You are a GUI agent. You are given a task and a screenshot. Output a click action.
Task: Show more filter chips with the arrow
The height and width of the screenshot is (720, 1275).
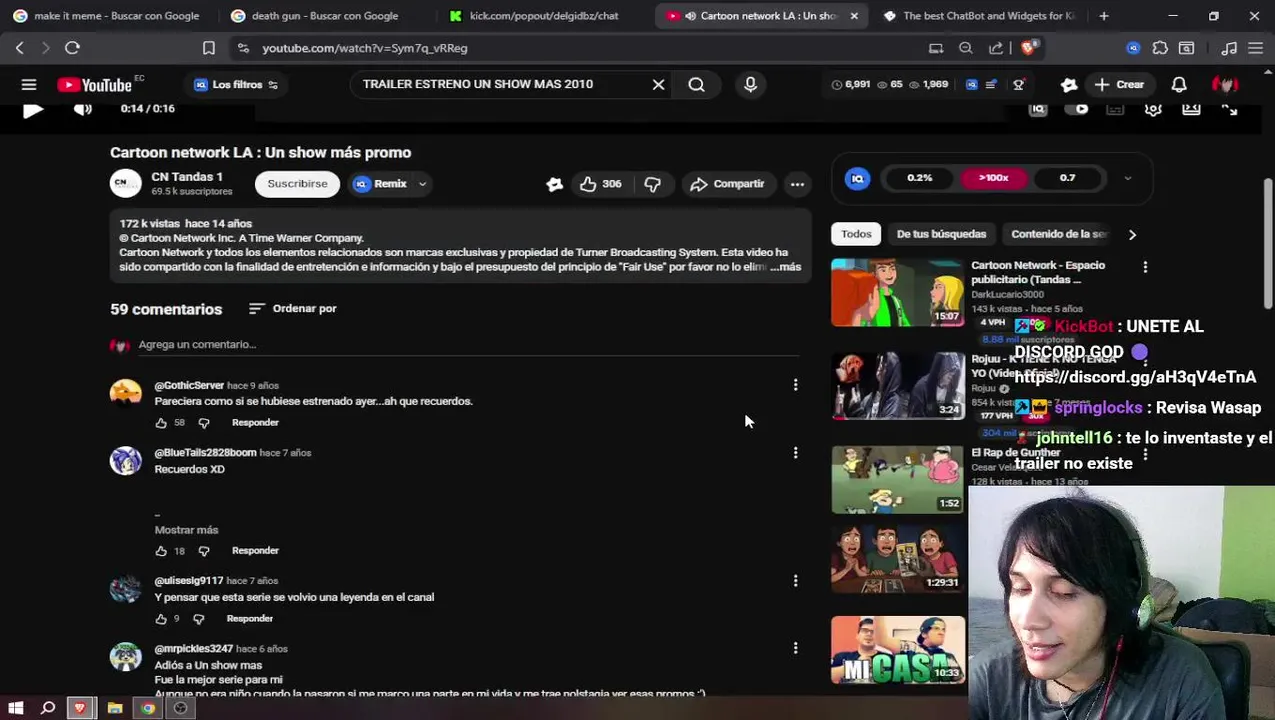tap(1132, 234)
